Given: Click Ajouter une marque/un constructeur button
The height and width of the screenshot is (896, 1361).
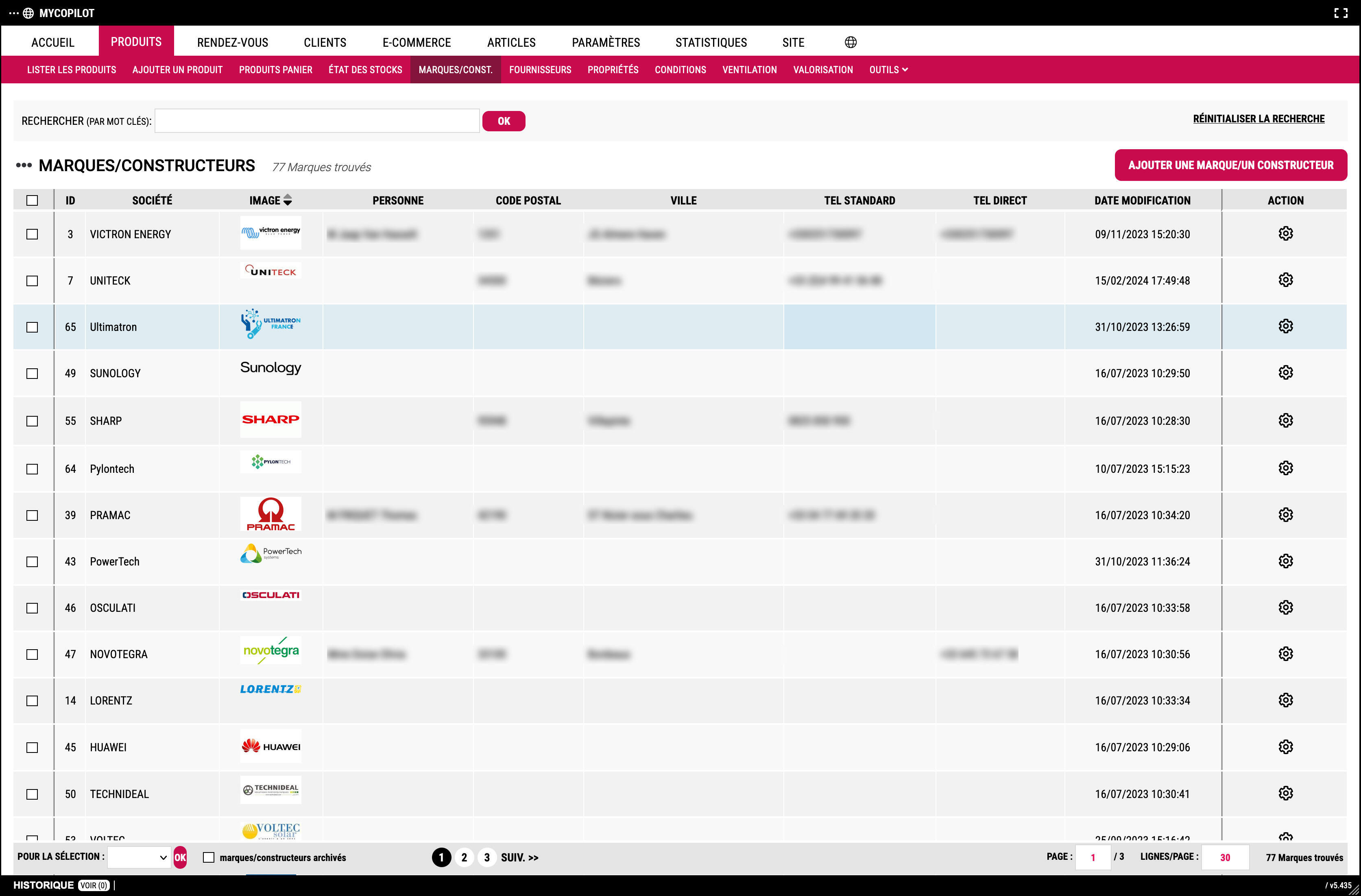Looking at the screenshot, I should coord(1230,165).
